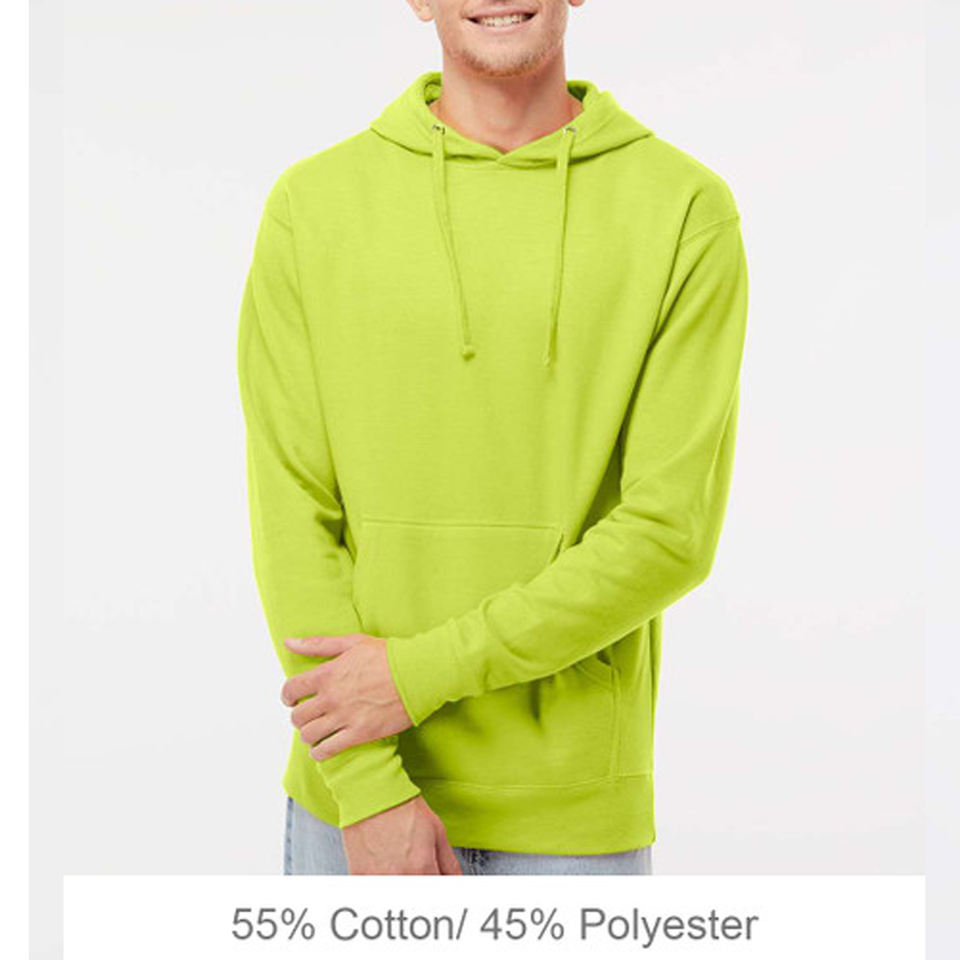Click the "55%" text in caption
Image resolution: width=960 pixels, height=960 pixels.
point(272,924)
